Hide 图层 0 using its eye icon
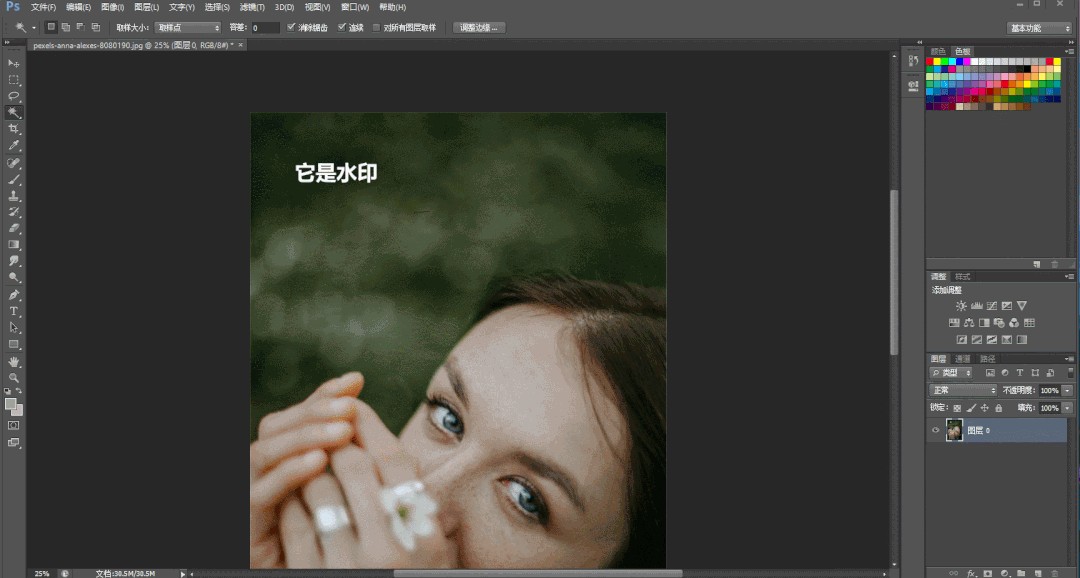This screenshot has width=1080, height=578. pos(936,430)
